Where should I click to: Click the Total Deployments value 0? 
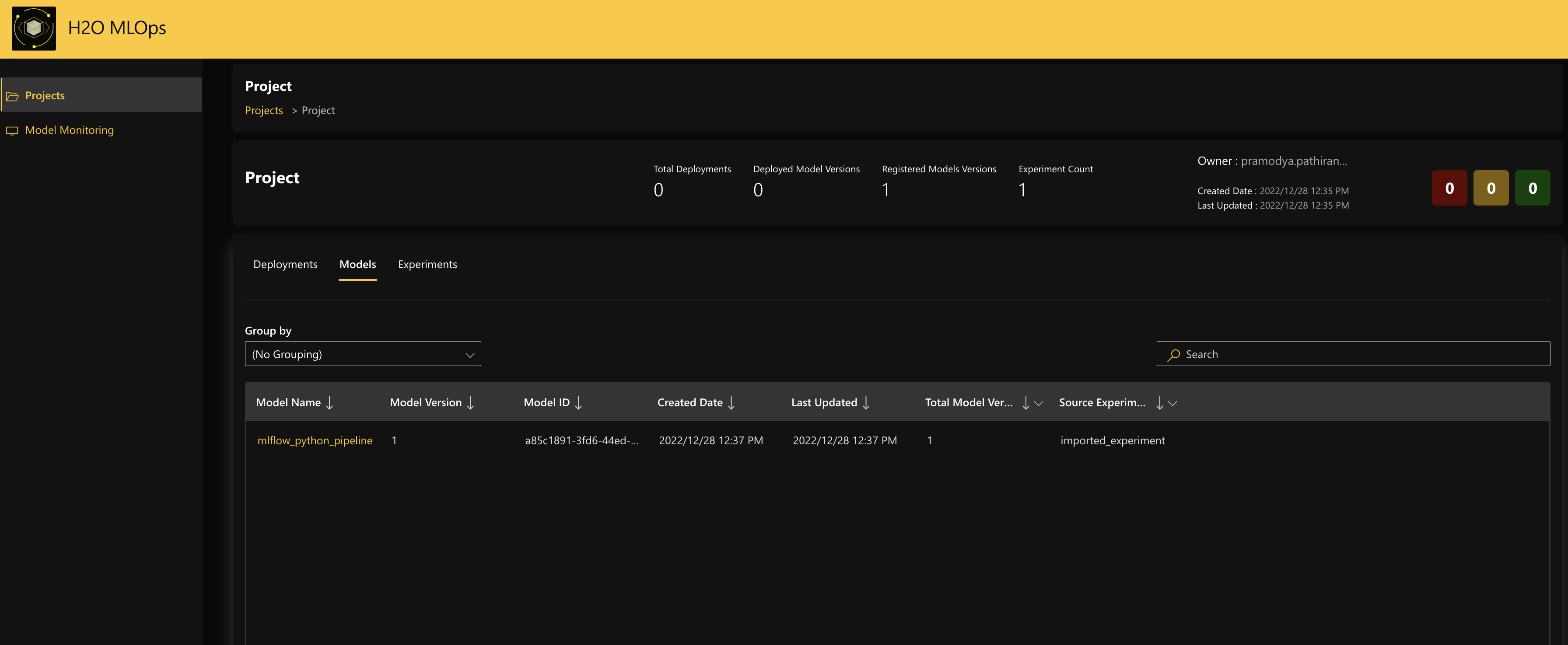coord(658,191)
